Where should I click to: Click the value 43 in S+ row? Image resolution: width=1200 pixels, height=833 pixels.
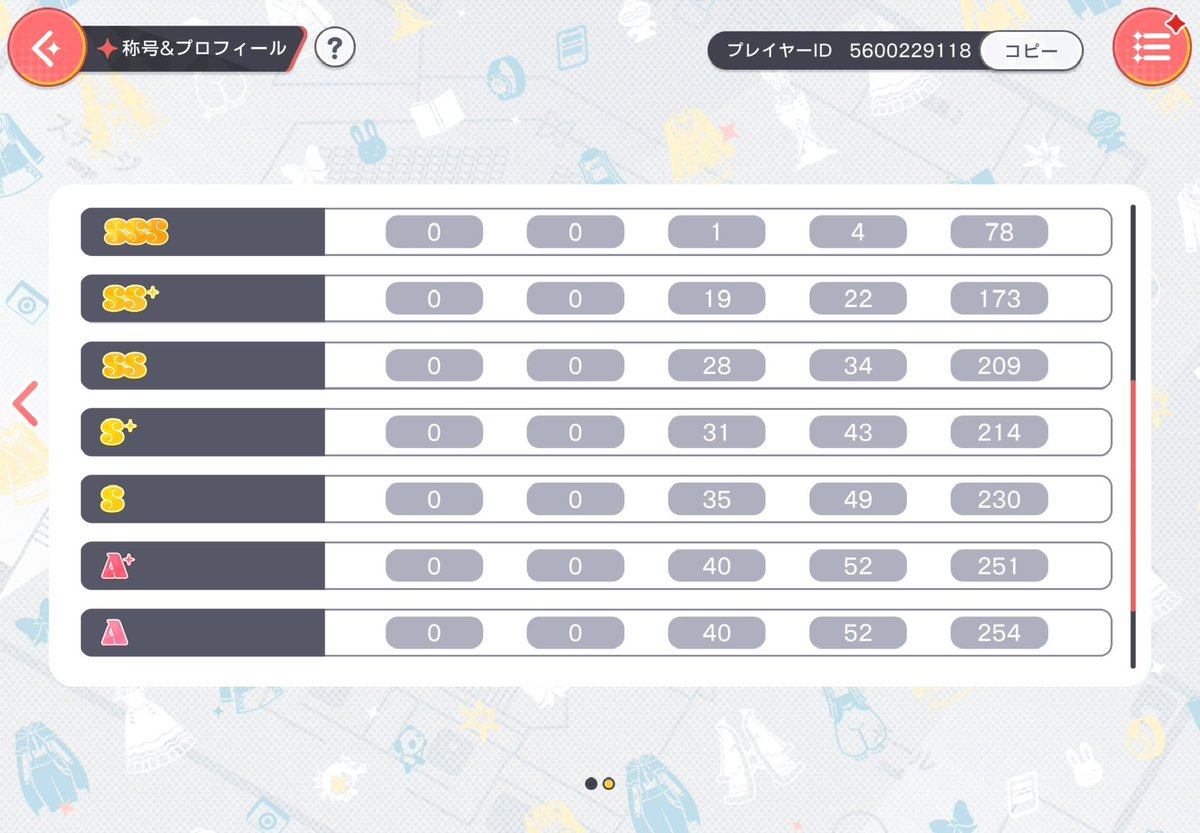coord(858,433)
